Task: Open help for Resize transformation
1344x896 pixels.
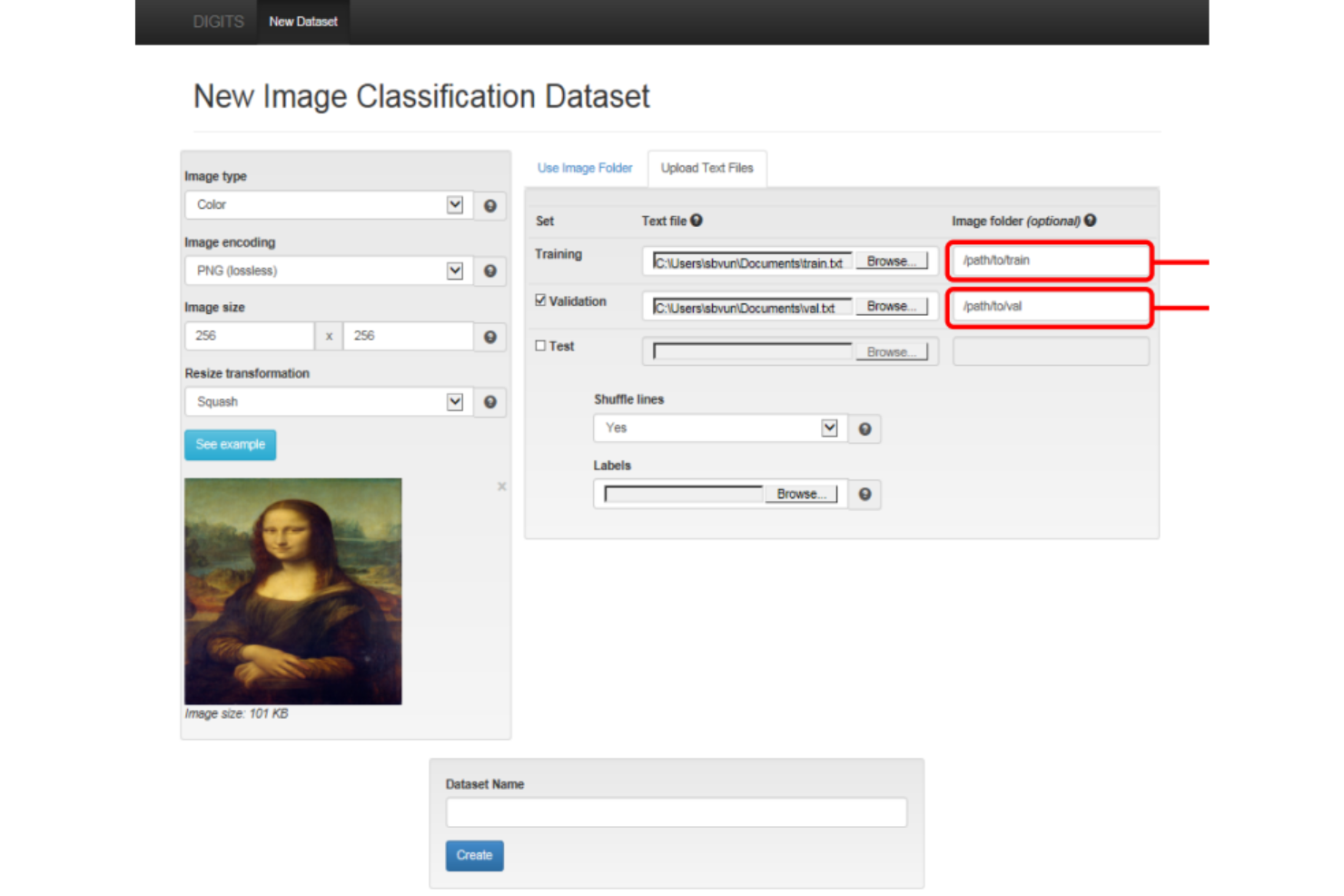Action: point(489,401)
